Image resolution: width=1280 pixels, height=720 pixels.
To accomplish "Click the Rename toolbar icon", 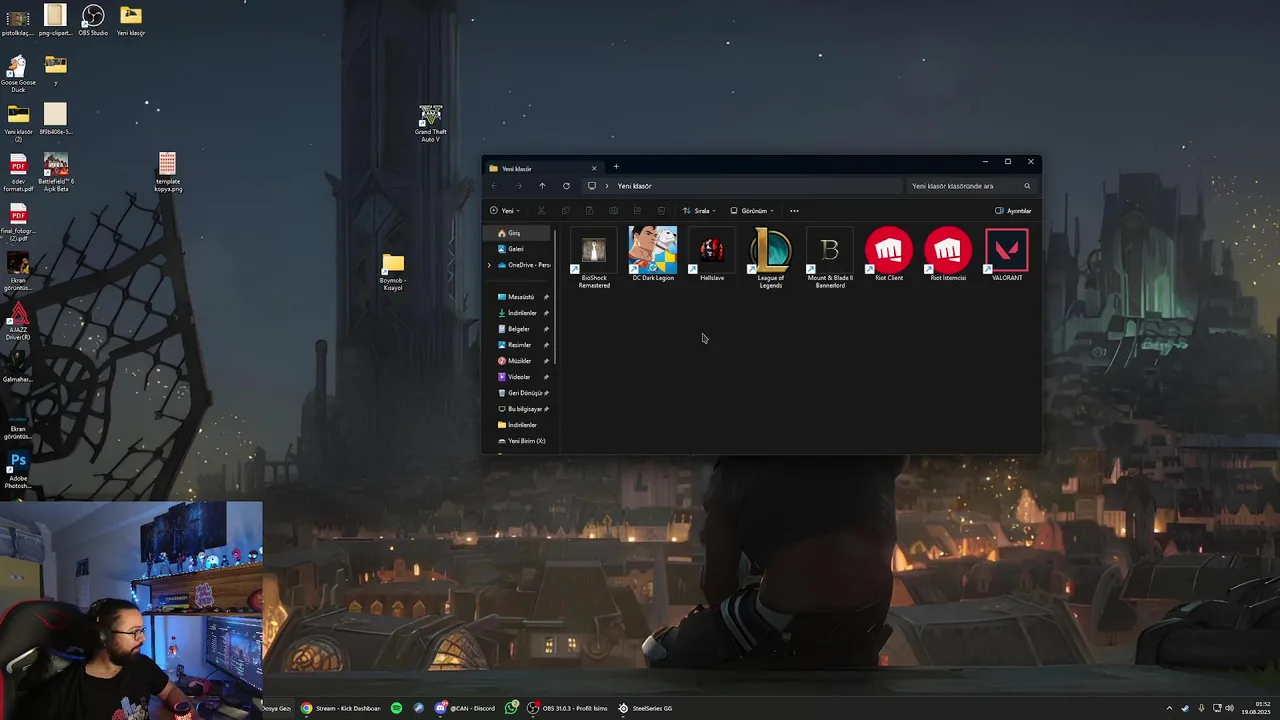I will tap(613, 211).
